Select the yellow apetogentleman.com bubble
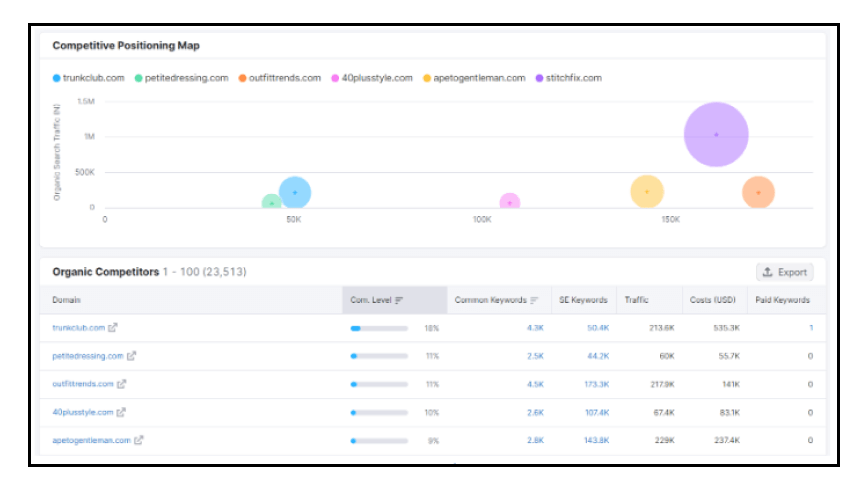867x489 pixels. (647, 192)
